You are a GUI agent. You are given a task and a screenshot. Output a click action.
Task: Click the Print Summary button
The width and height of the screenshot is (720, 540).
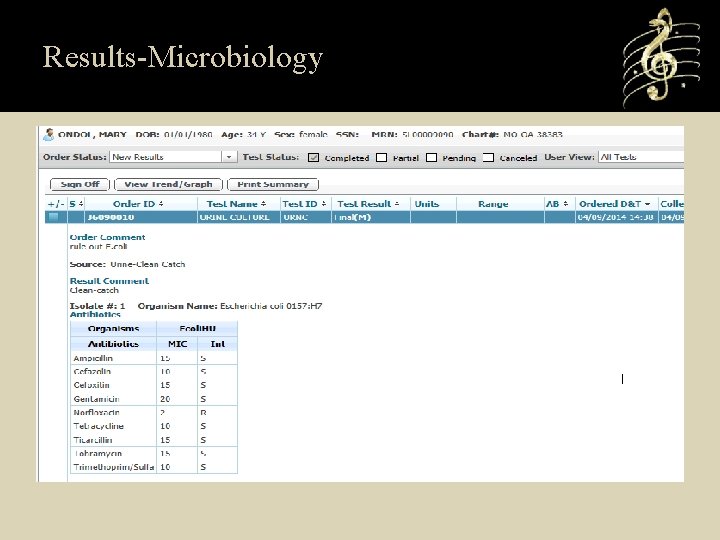tap(273, 184)
